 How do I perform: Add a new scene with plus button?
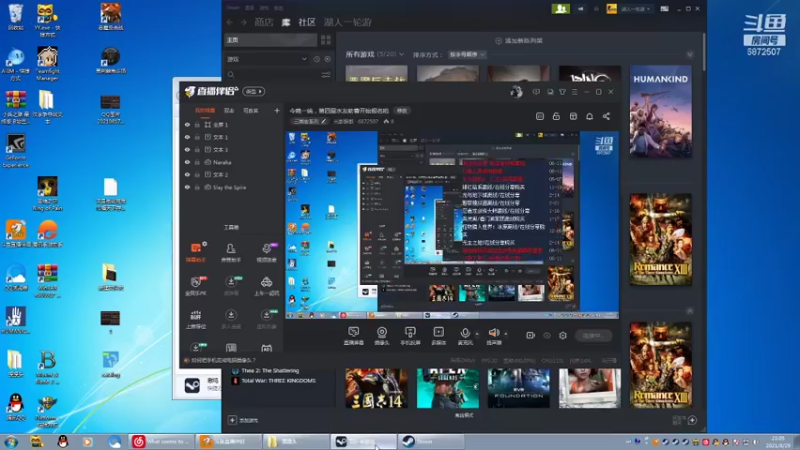[x=277, y=110]
